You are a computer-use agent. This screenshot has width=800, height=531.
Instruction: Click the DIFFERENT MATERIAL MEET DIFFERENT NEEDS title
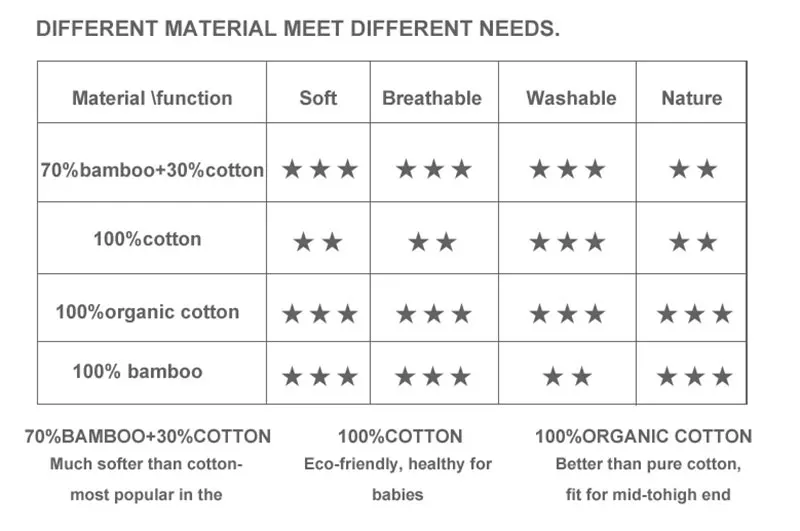pos(298,28)
